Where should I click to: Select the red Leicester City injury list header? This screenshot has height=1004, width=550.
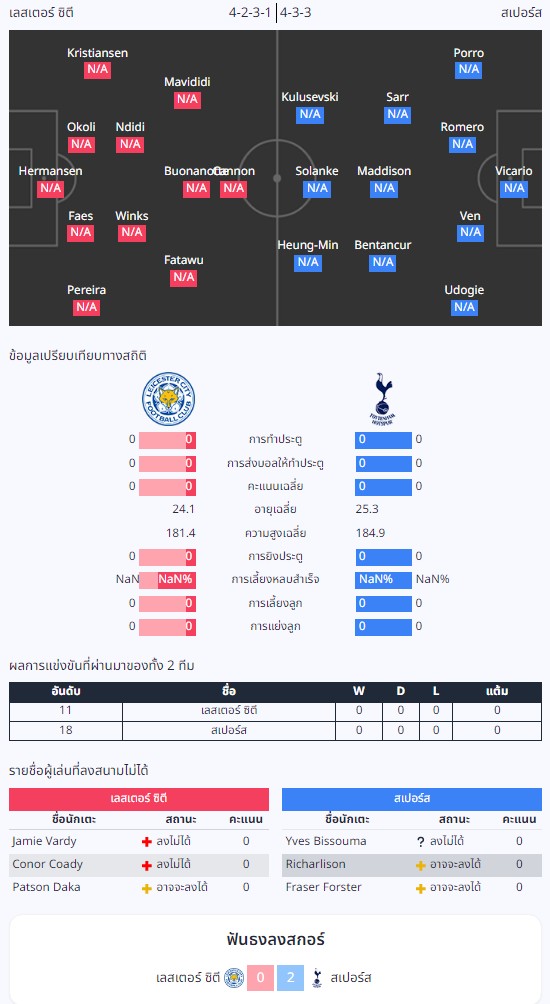coord(139,799)
